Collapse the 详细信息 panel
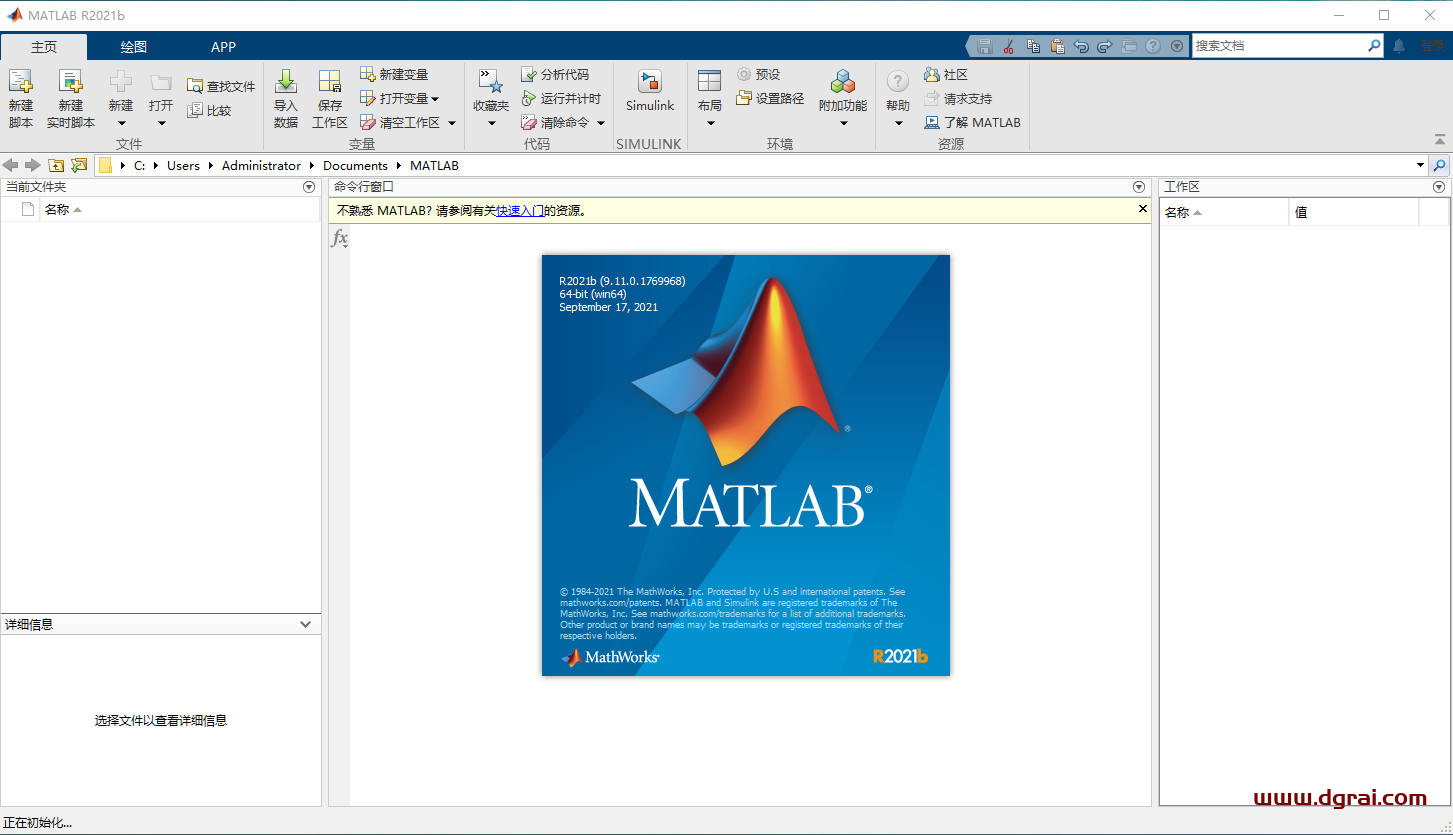The width and height of the screenshot is (1453, 835). (x=305, y=623)
